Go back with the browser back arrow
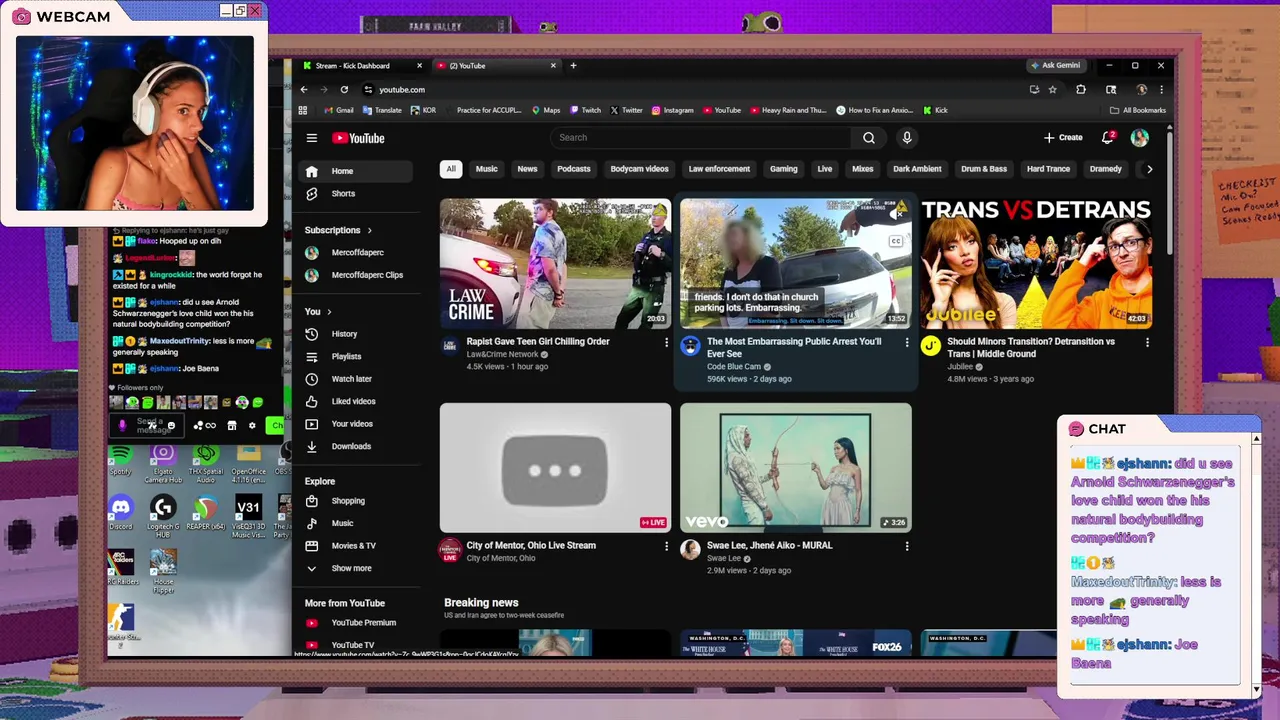Image resolution: width=1280 pixels, height=720 pixels. (304, 89)
